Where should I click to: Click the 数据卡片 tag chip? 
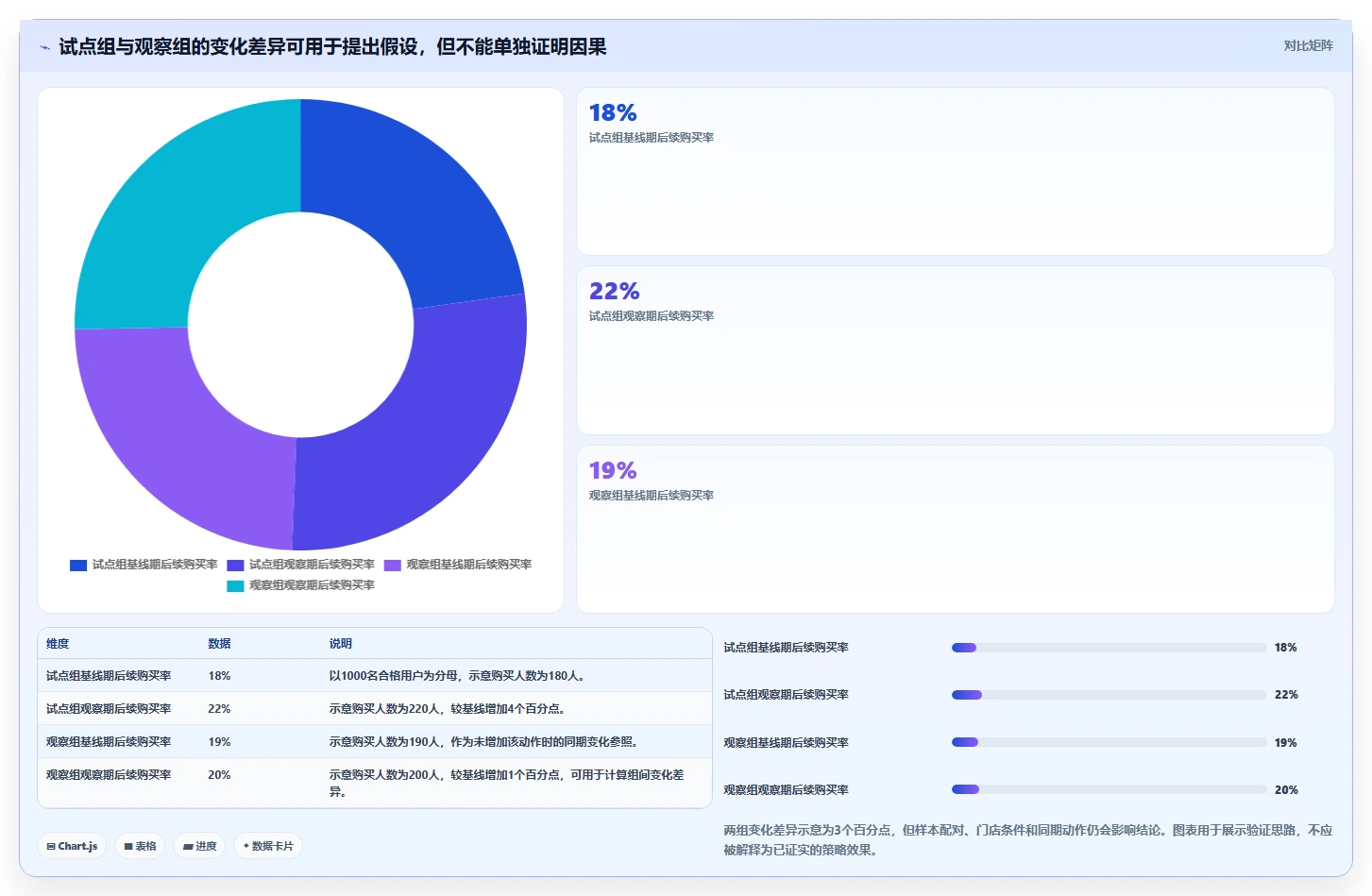(x=268, y=846)
